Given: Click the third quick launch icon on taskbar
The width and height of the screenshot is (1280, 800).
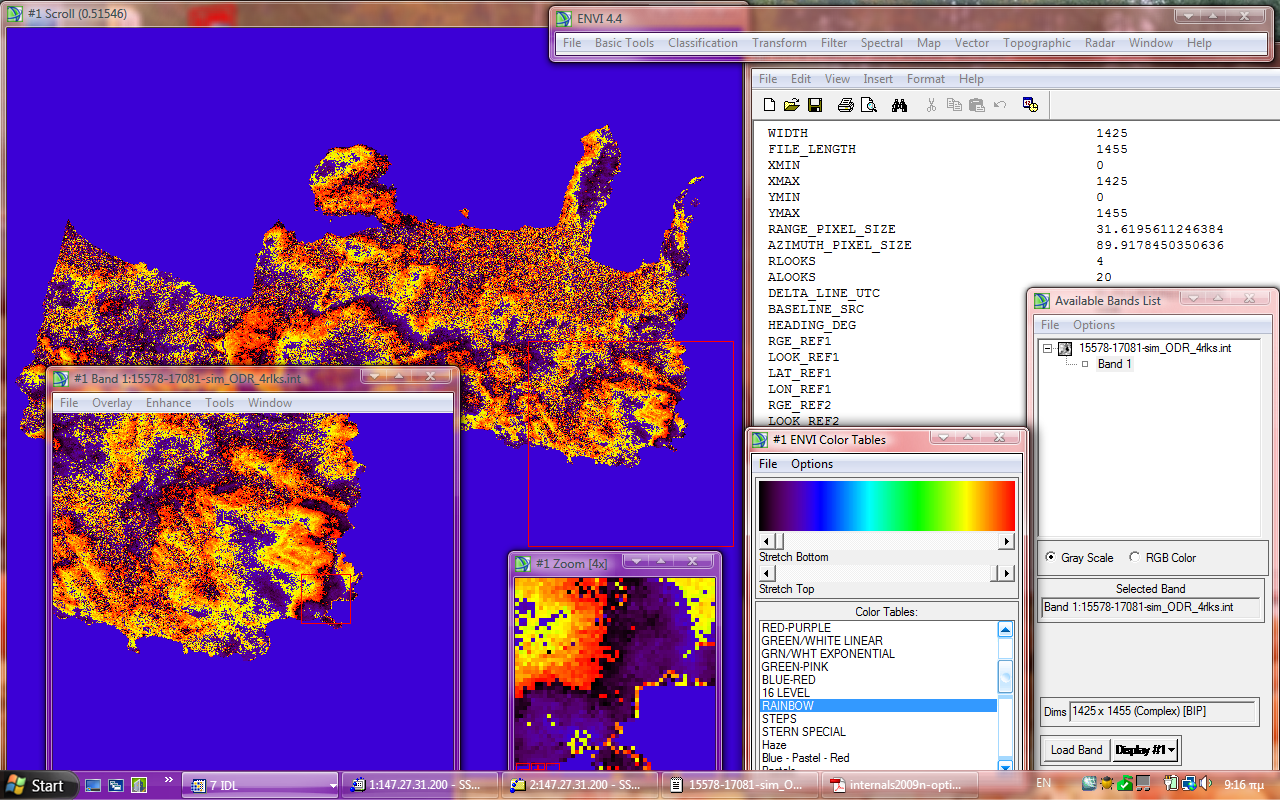Looking at the screenshot, I should pyautogui.click(x=139, y=785).
